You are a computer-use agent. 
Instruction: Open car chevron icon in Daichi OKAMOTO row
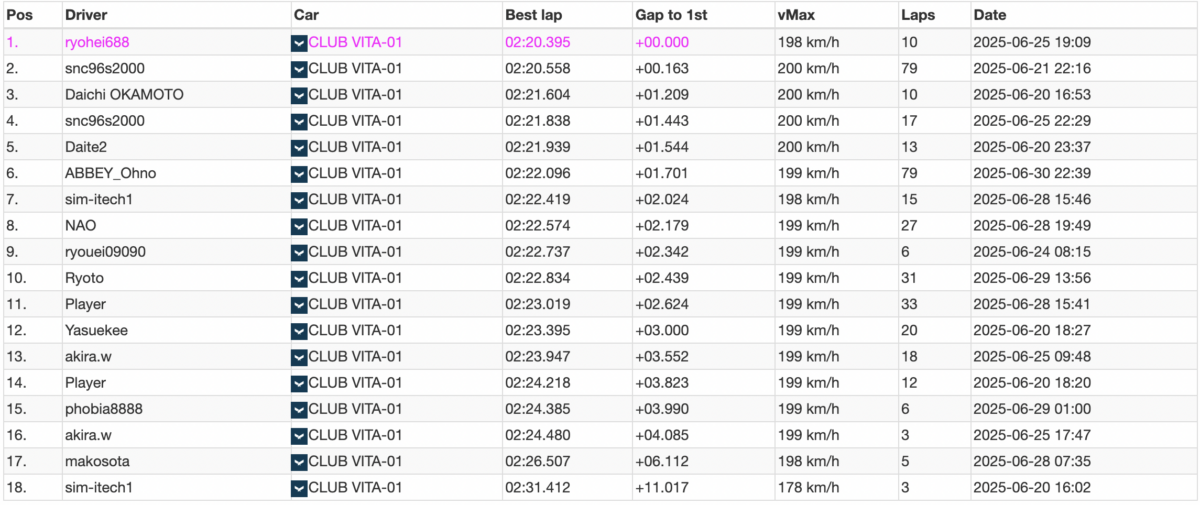tap(299, 95)
